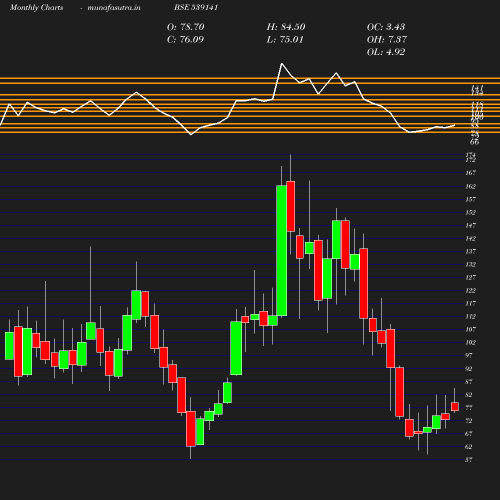Viewport: 500px width, 500px height.
Task: Click the latest red candlestick at chart end
Action: 455,407
